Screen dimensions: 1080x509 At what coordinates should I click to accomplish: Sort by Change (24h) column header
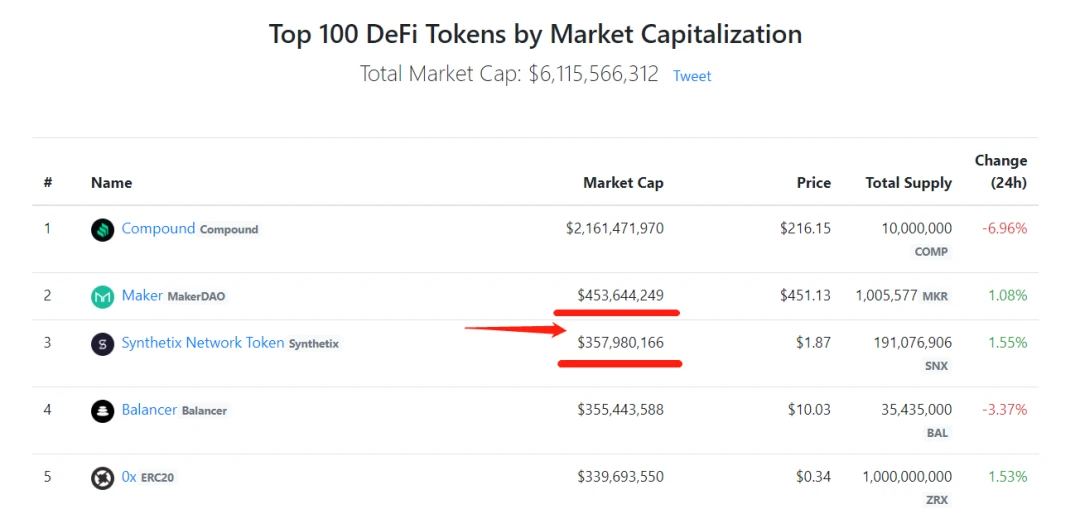click(1001, 172)
